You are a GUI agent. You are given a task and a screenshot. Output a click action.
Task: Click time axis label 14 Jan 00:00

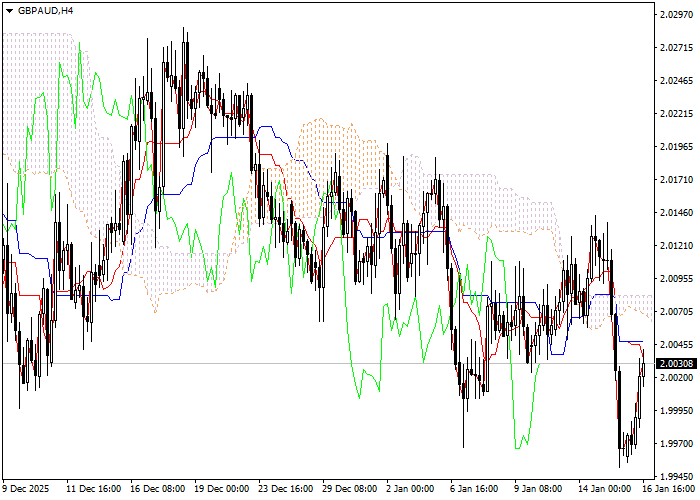click(605, 489)
